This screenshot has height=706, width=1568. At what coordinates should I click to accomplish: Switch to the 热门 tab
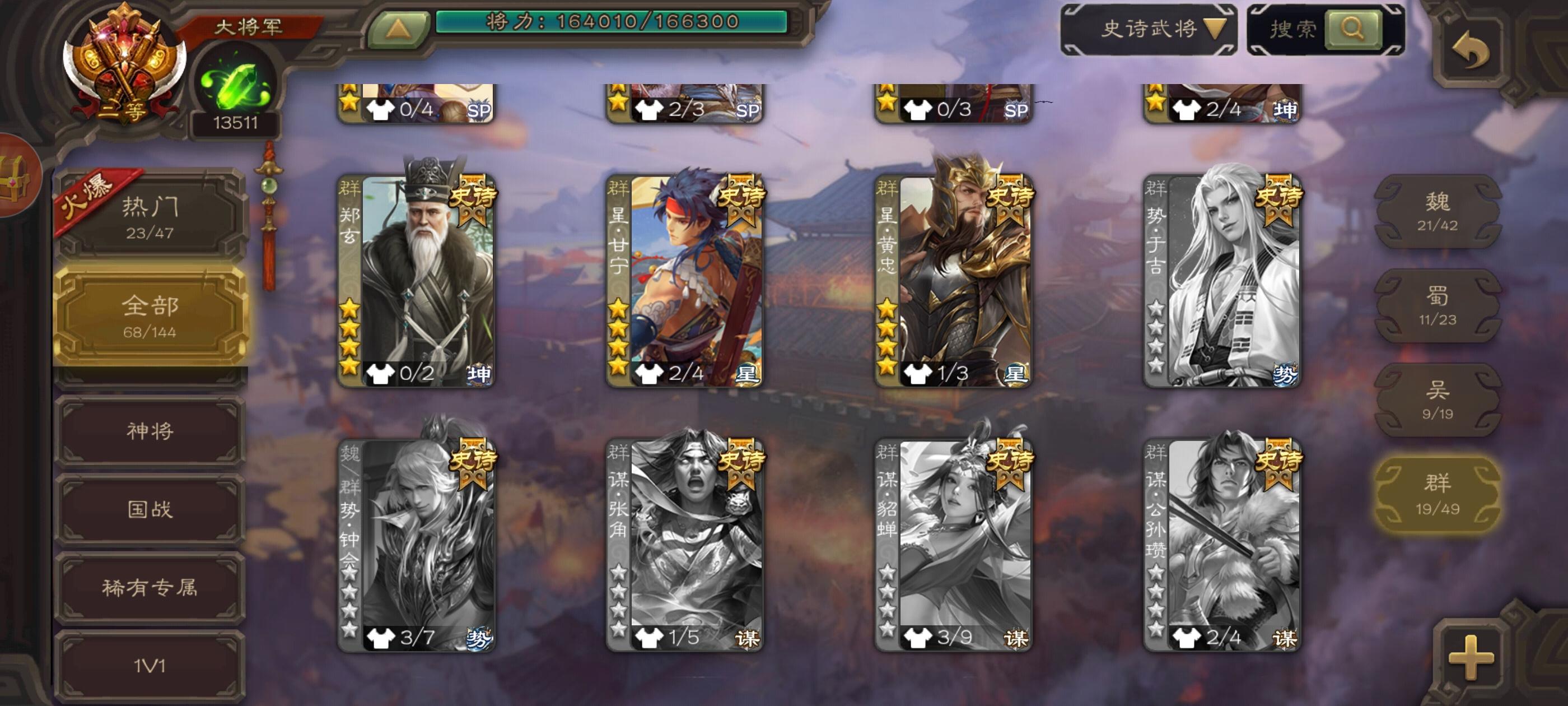pos(150,216)
